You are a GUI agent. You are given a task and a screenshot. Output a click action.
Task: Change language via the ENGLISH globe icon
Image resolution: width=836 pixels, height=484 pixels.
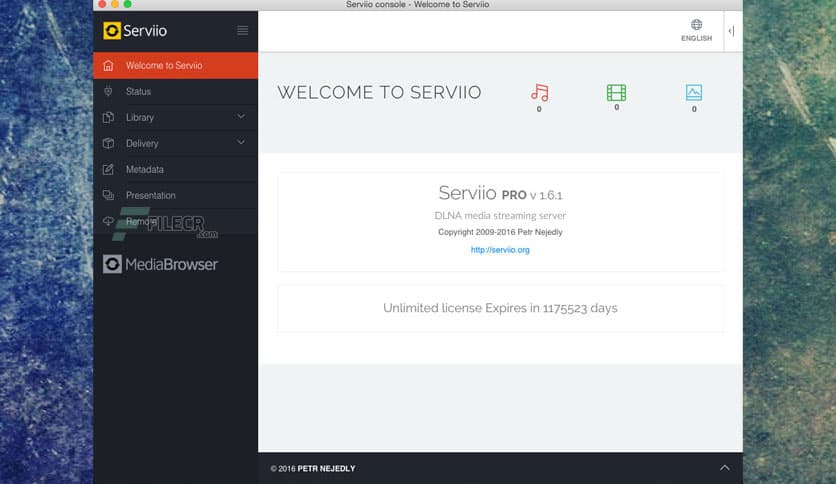pos(696,30)
